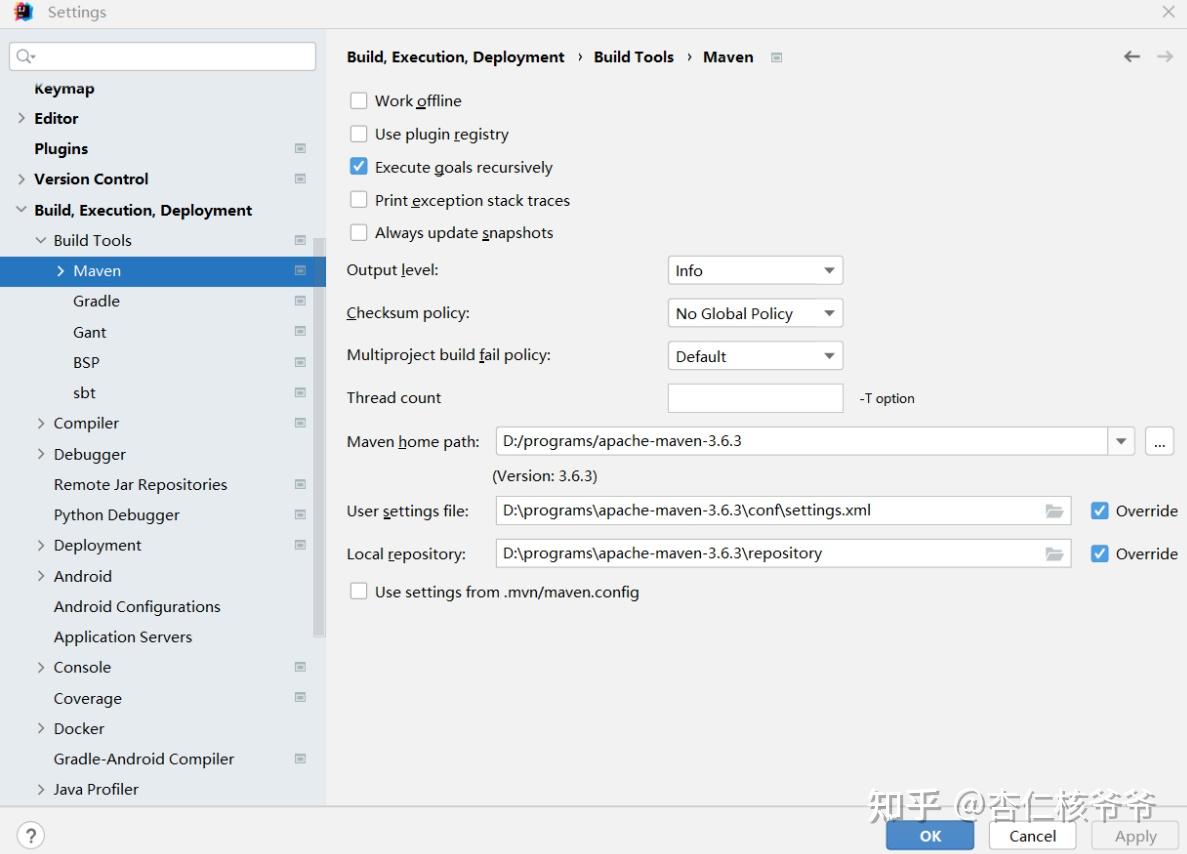The width and height of the screenshot is (1187, 854).
Task: Expand the Compiler tree node
Action: coord(41,424)
